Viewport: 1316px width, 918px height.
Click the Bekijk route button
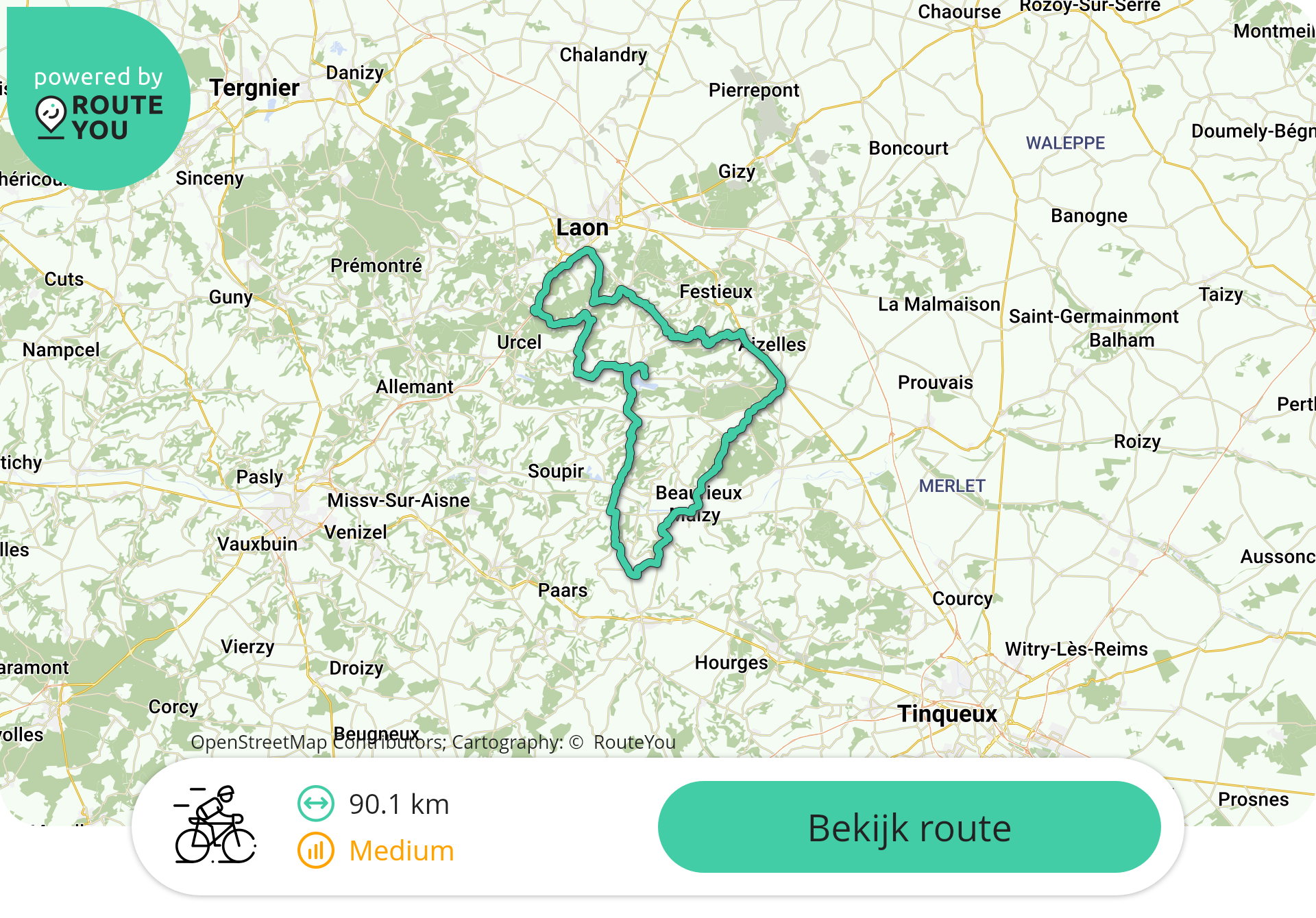pyautogui.click(x=909, y=827)
